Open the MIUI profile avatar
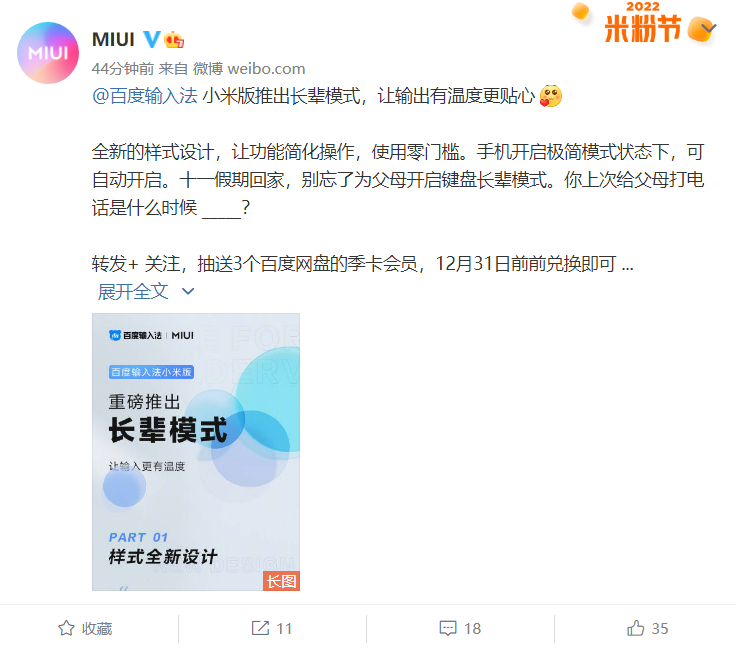The height and width of the screenshot is (650, 736). (x=48, y=53)
